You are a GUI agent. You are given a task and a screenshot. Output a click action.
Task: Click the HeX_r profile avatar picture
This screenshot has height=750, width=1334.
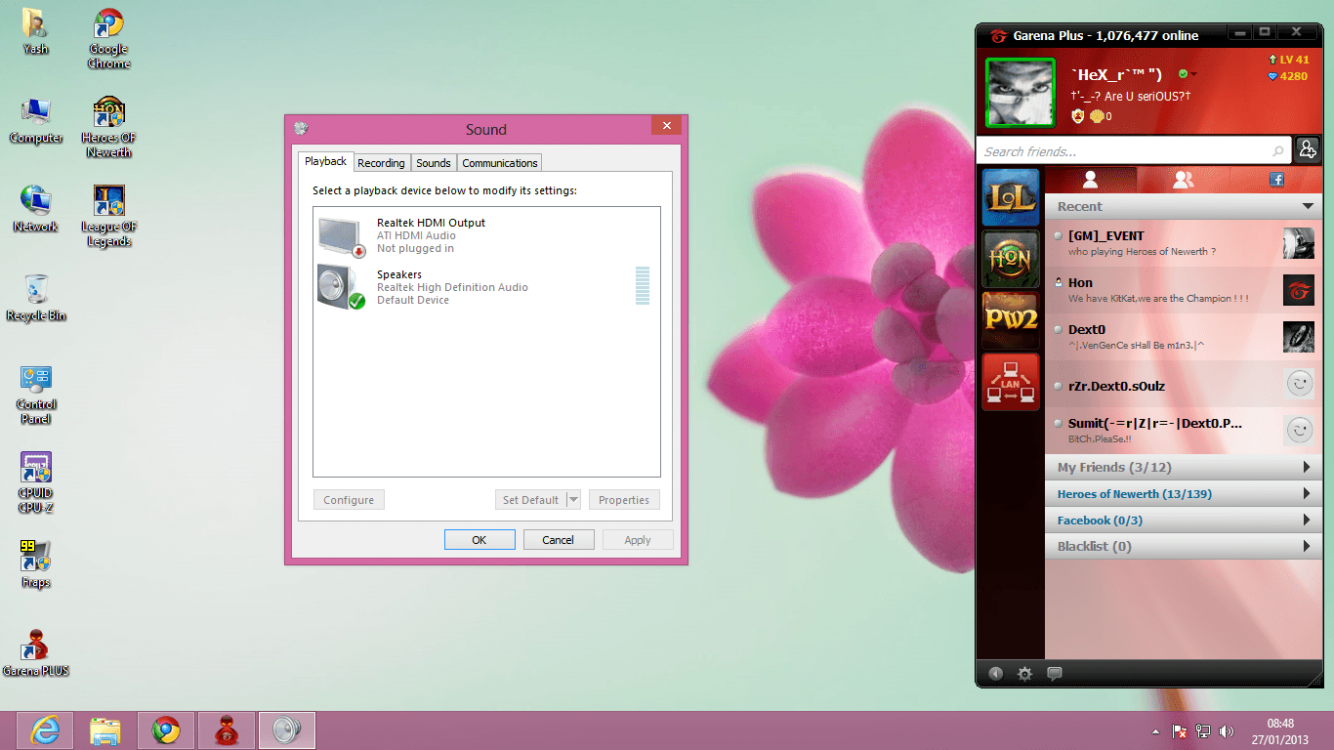tap(1020, 92)
